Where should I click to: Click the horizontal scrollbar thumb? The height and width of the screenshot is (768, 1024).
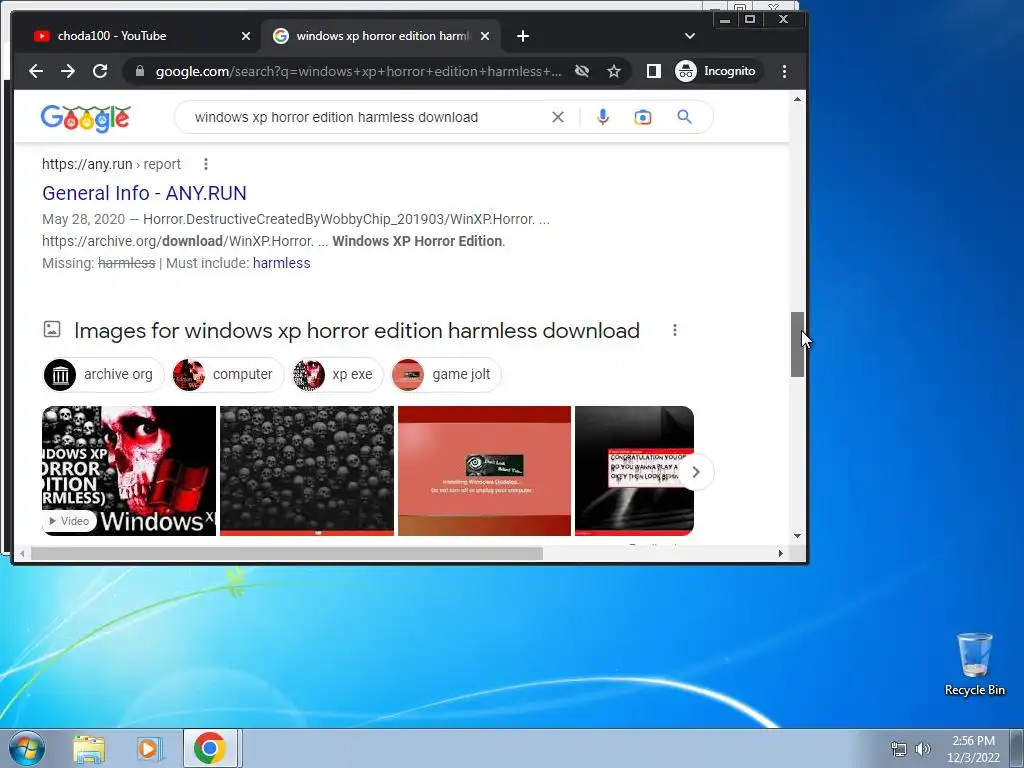(287, 554)
